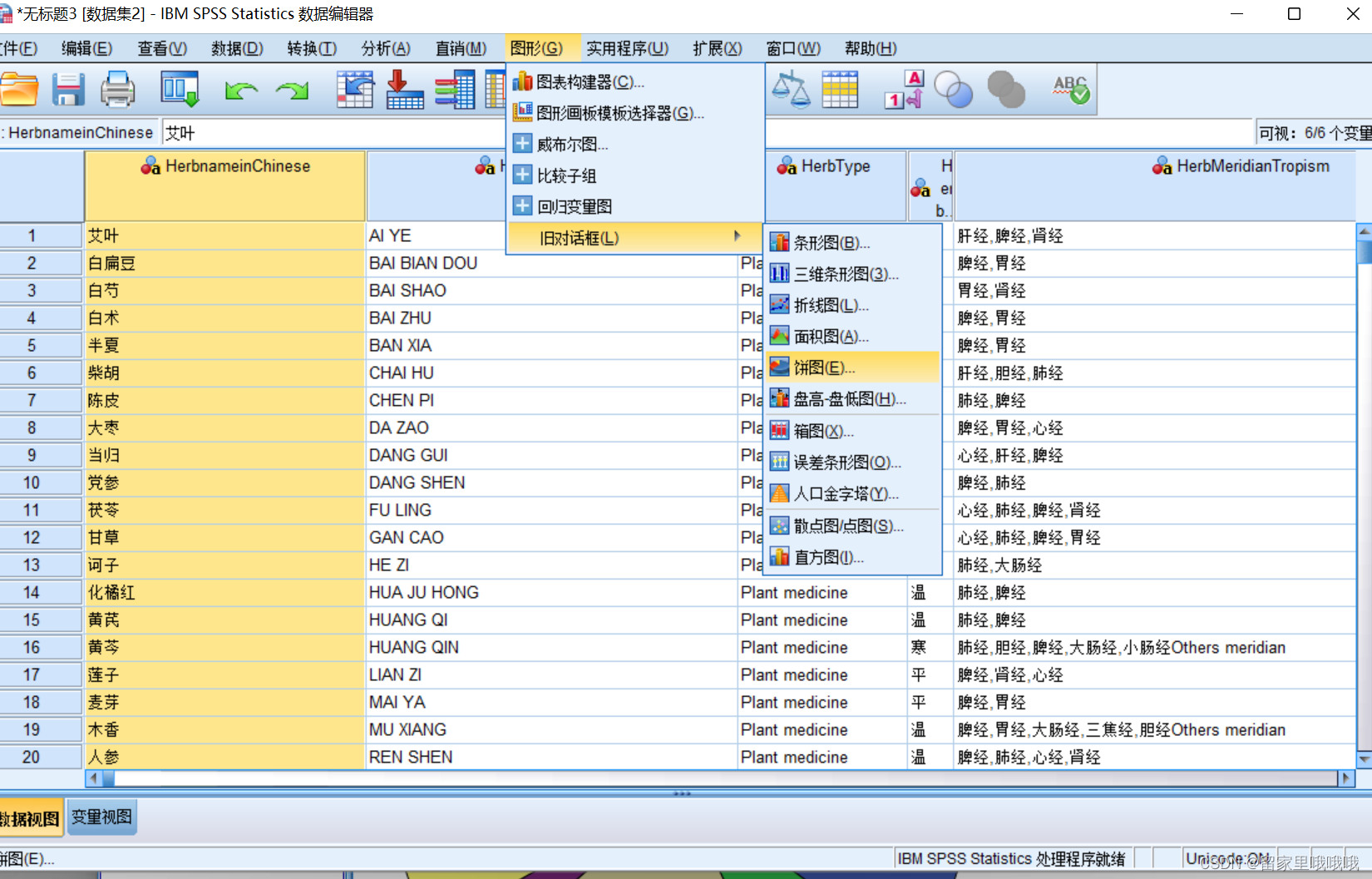Open the 转换(T) menu

[x=312, y=48]
